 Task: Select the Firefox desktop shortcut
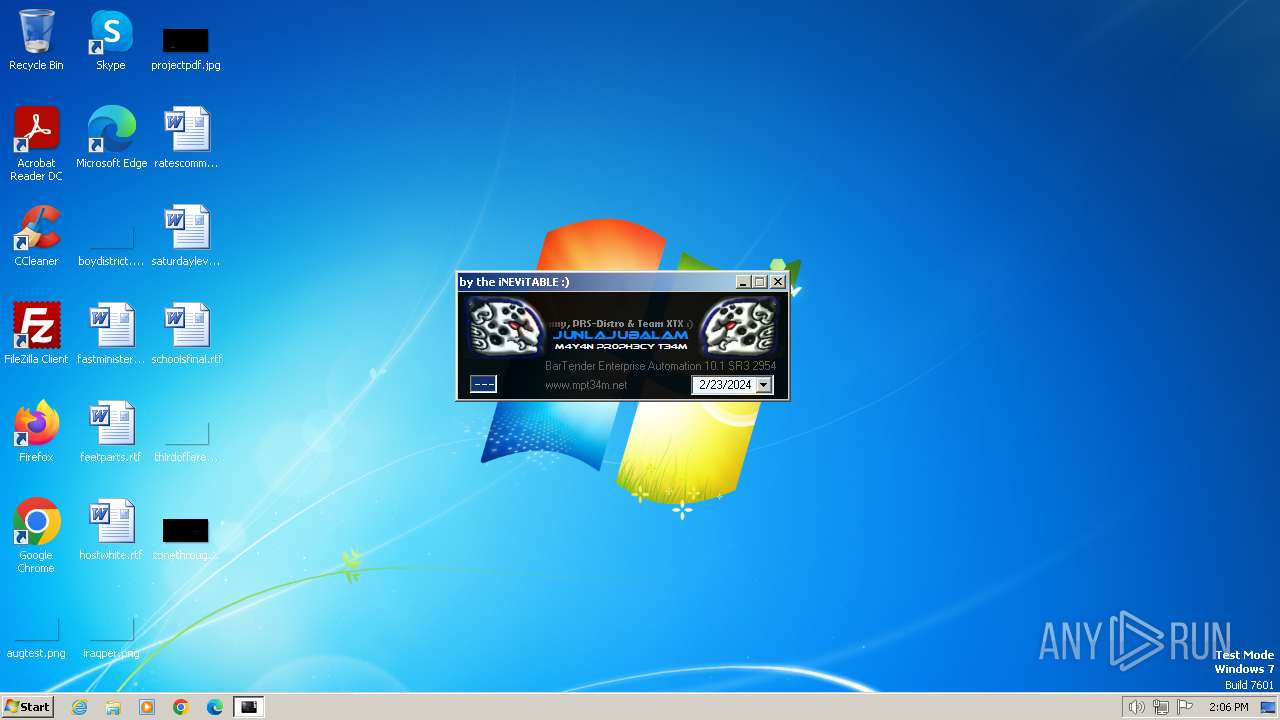click(36, 432)
